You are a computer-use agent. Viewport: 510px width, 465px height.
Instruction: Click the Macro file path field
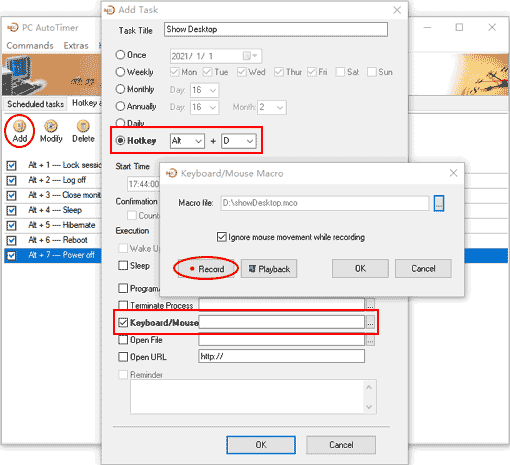(325, 203)
